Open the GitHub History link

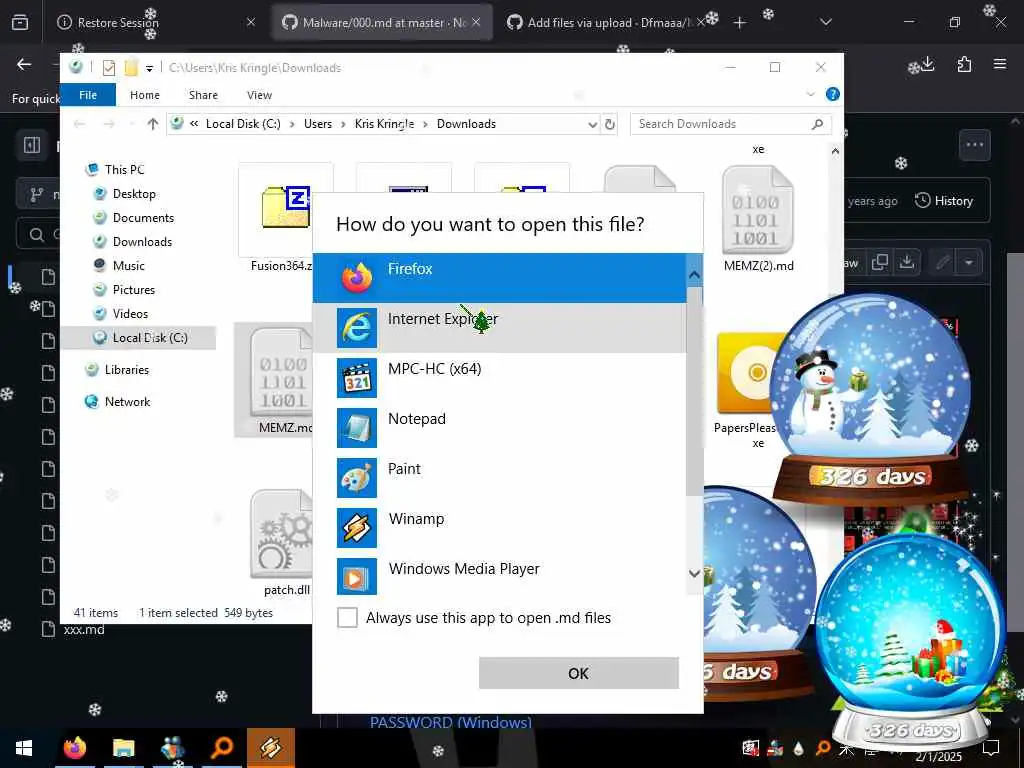pos(944,200)
